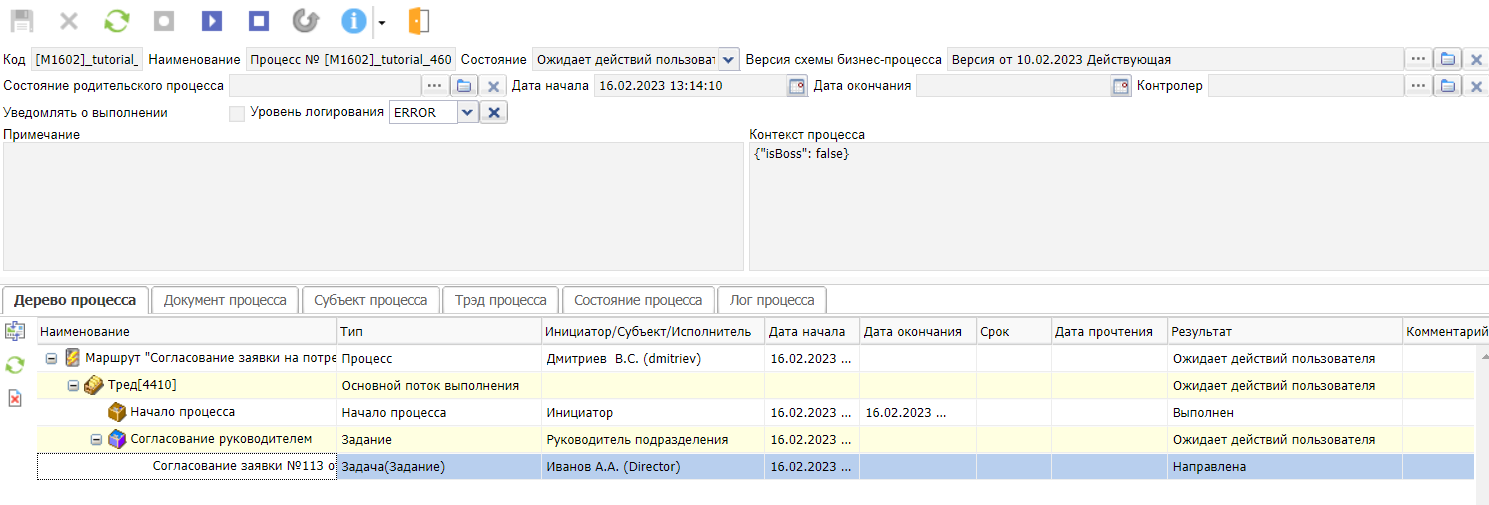Open folder icon for Контролер field

pos(1446,86)
